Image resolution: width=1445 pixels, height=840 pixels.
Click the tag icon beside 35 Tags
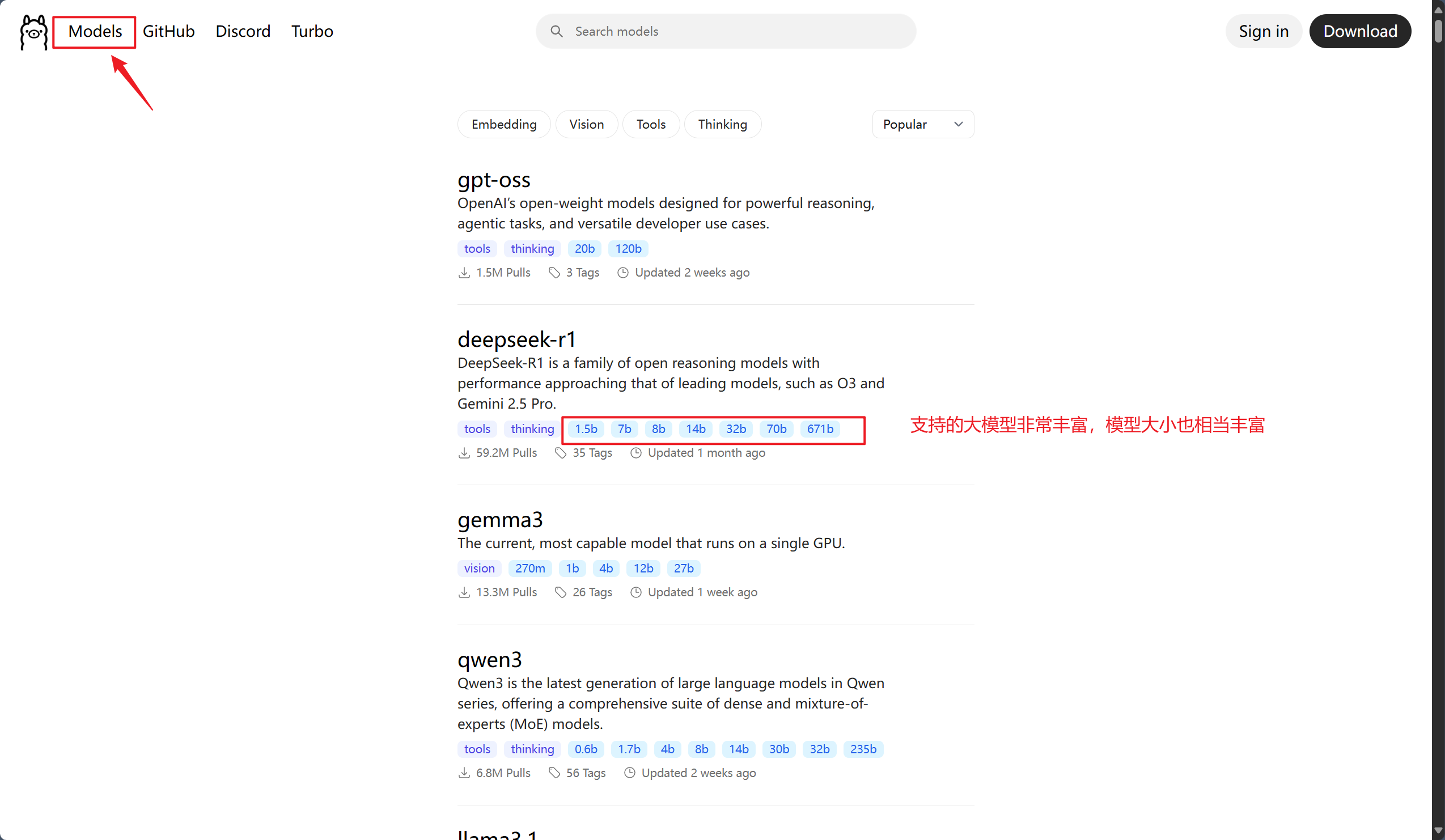coord(560,453)
